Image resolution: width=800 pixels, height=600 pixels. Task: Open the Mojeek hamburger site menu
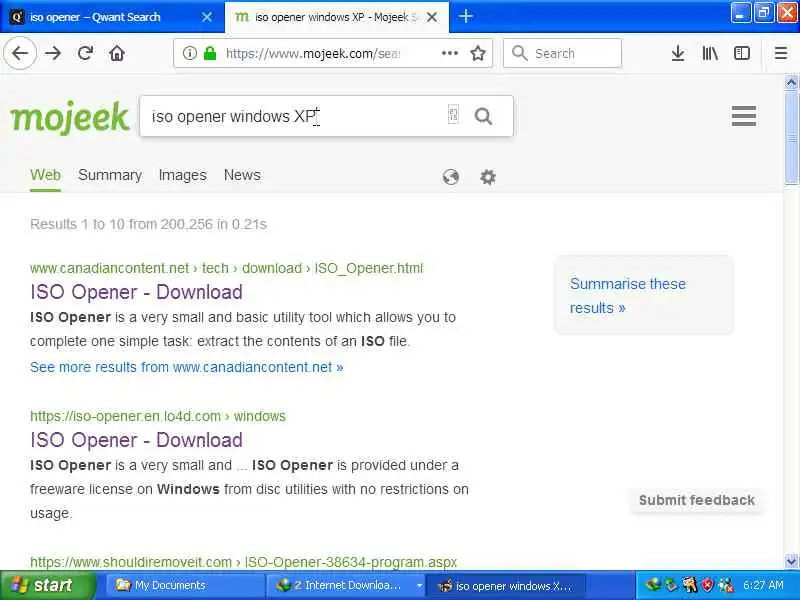point(744,116)
